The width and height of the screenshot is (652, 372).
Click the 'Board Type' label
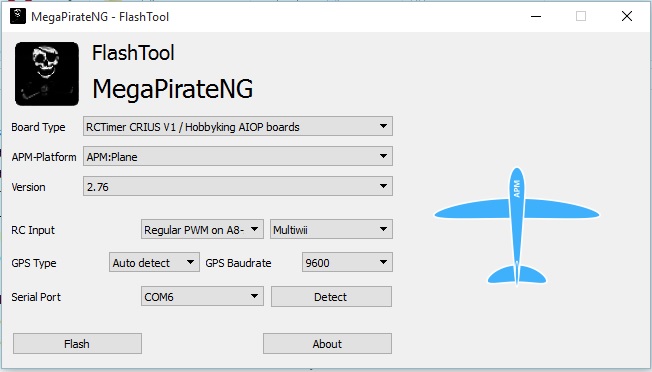point(38,127)
